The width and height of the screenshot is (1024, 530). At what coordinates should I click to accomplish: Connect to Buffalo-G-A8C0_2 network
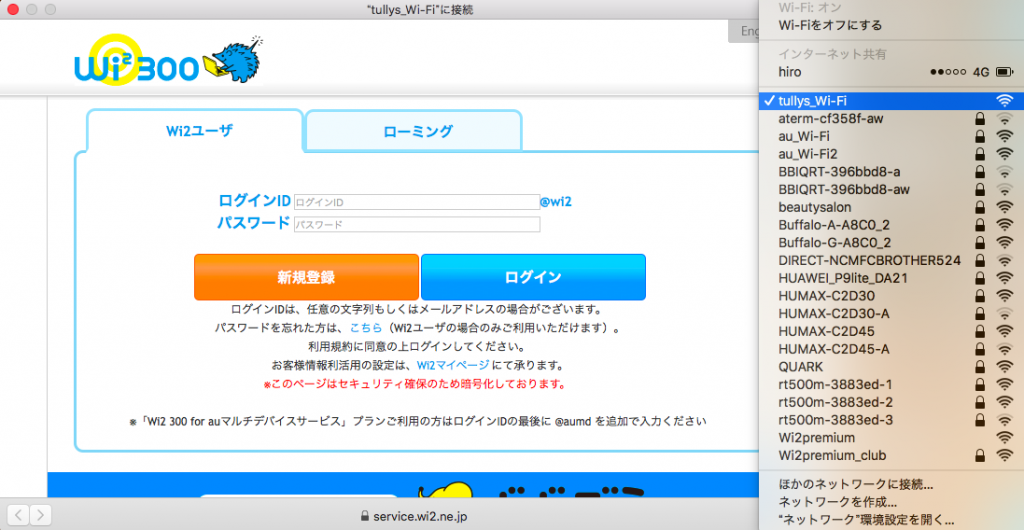[x=892, y=242]
